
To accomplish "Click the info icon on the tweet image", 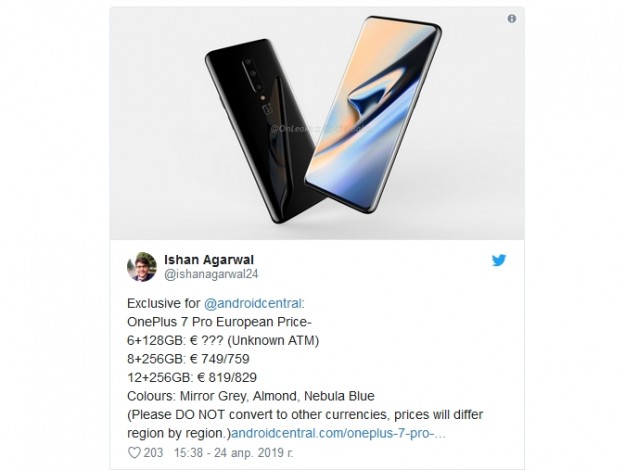I will [x=511, y=18].
